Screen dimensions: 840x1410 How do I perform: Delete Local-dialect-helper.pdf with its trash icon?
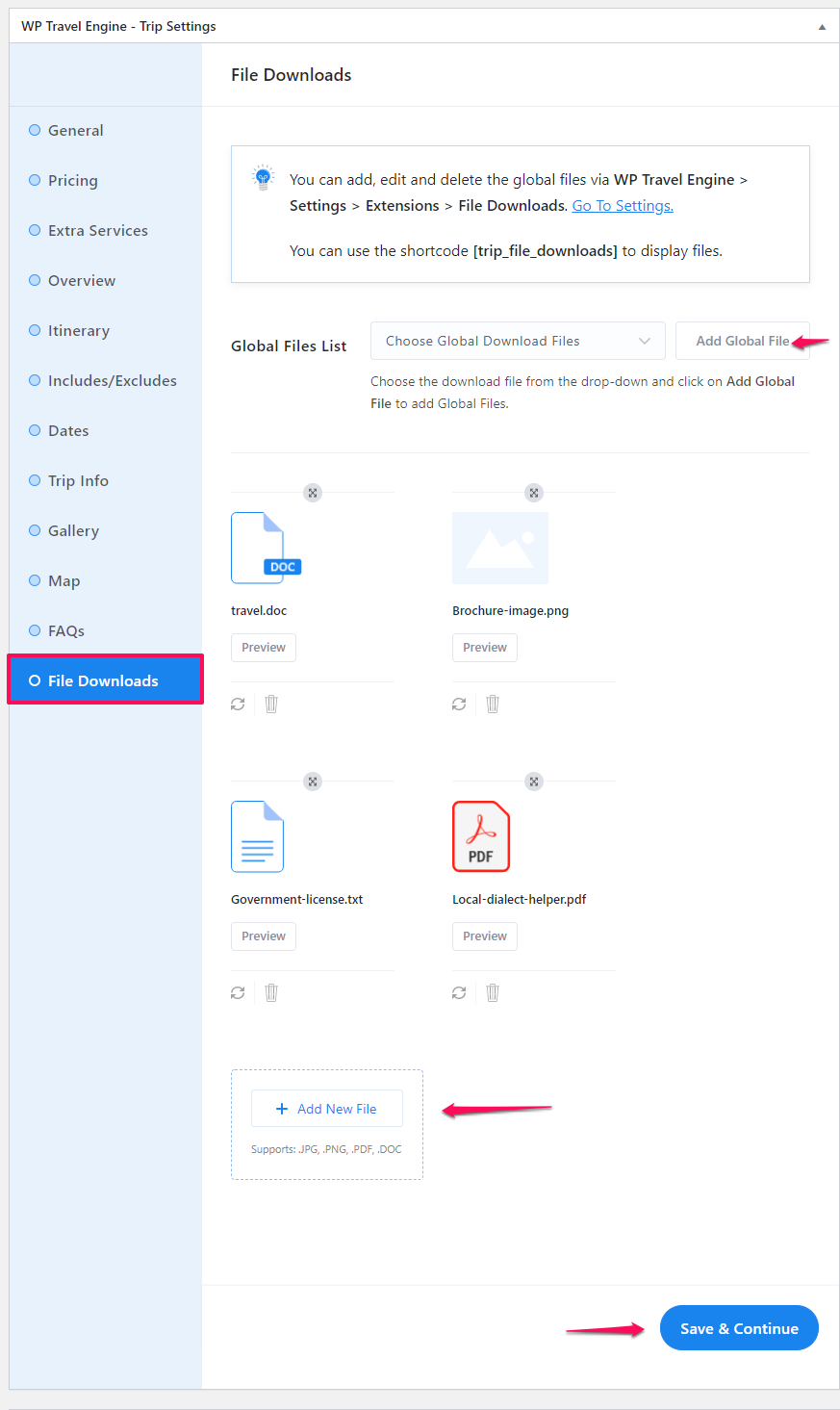click(x=493, y=993)
